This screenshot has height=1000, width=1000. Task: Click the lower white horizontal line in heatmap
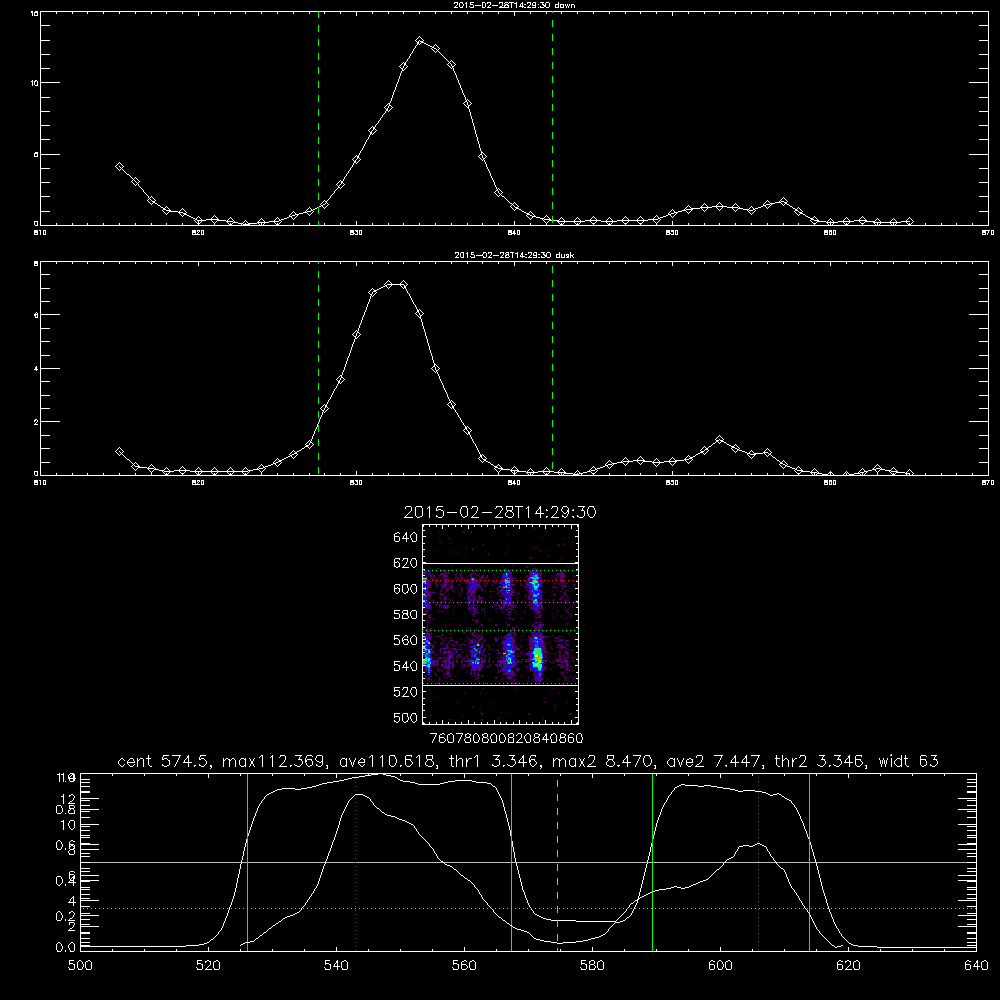(501, 686)
